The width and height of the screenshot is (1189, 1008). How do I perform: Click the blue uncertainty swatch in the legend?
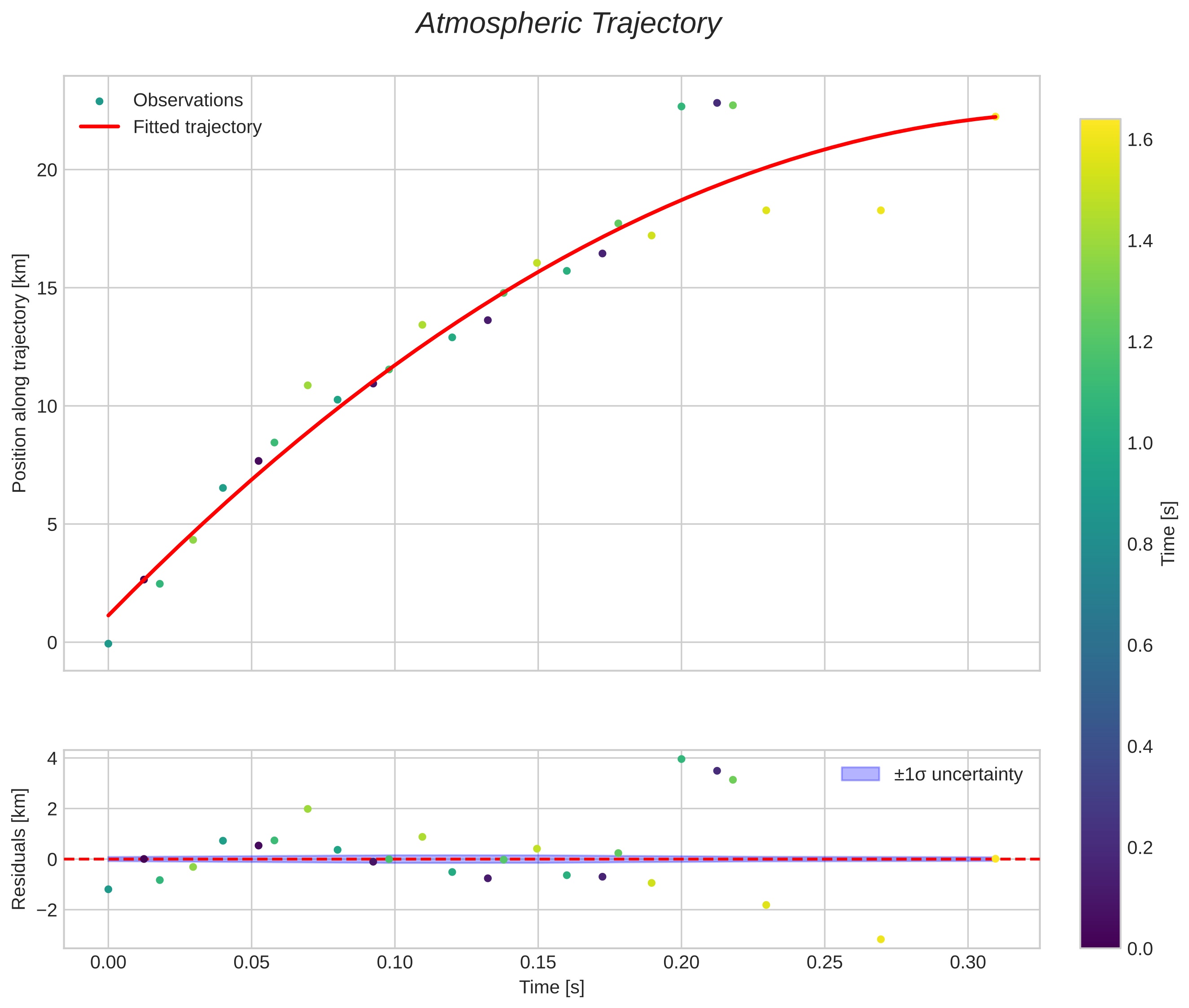click(860, 774)
